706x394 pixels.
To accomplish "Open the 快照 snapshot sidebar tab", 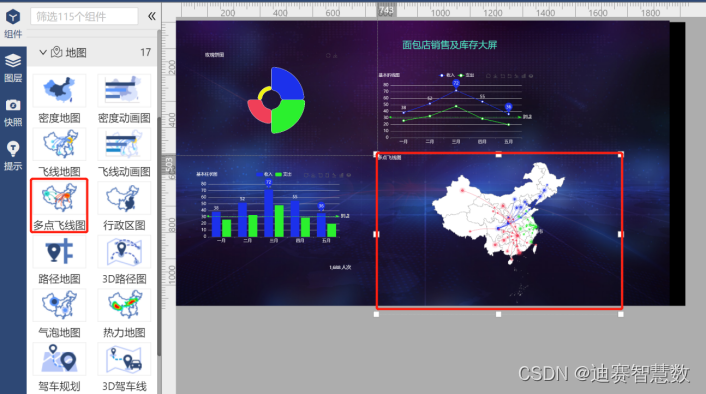I will [x=13, y=112].
